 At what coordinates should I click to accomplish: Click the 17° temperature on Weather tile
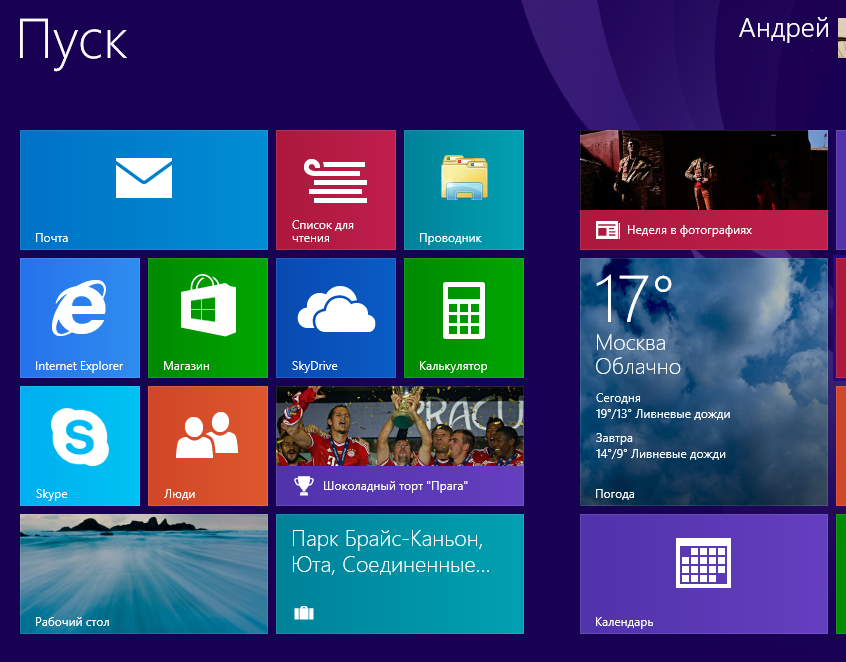point(634,298)
